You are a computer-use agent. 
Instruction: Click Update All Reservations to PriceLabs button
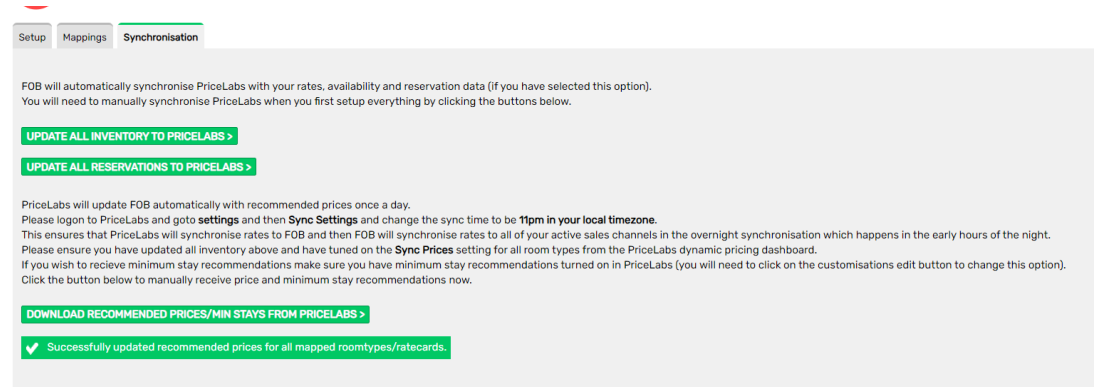[x=139, y=167]
